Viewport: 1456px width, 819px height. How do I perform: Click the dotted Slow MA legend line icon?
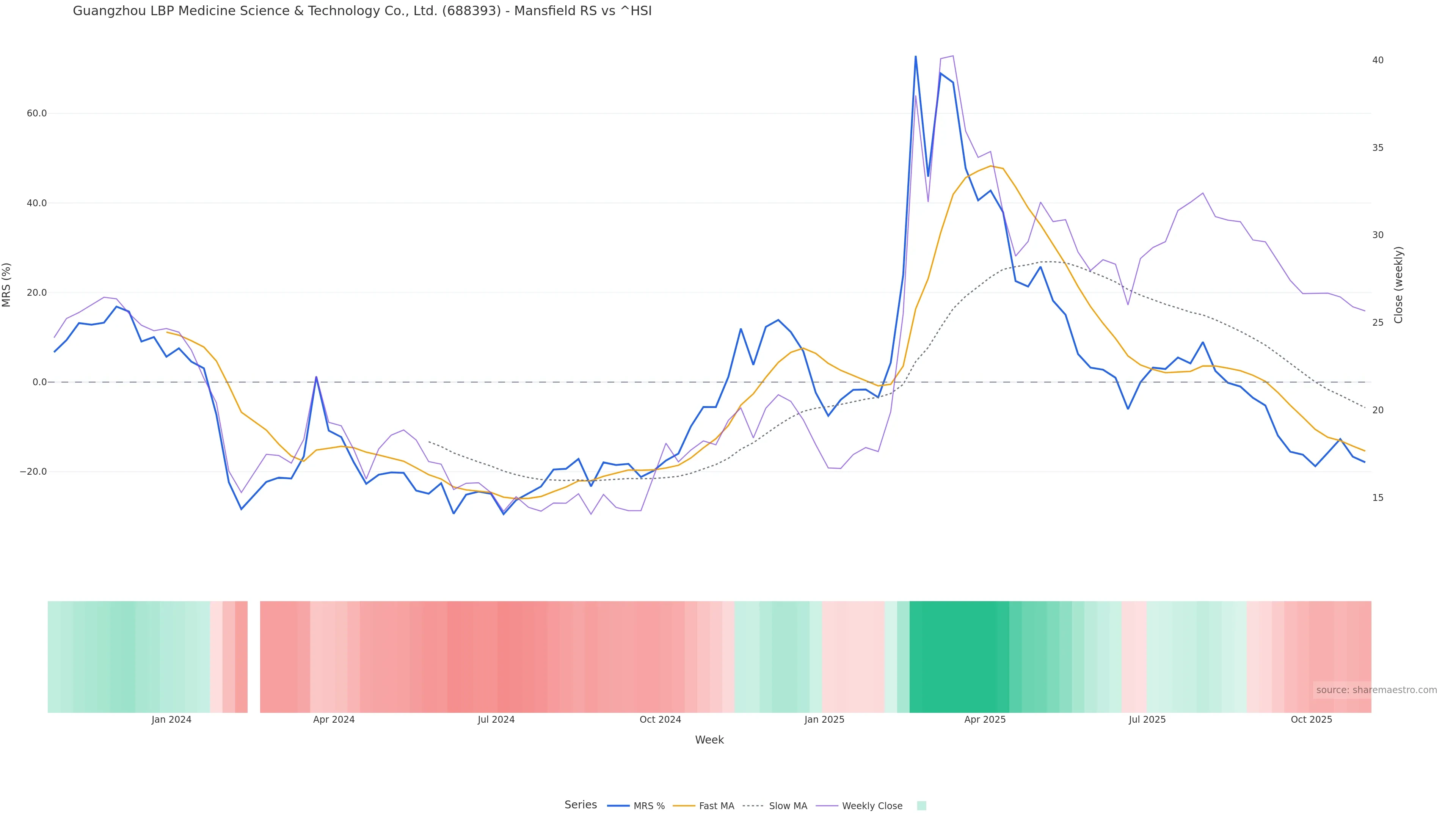click(x=753, y=806)
